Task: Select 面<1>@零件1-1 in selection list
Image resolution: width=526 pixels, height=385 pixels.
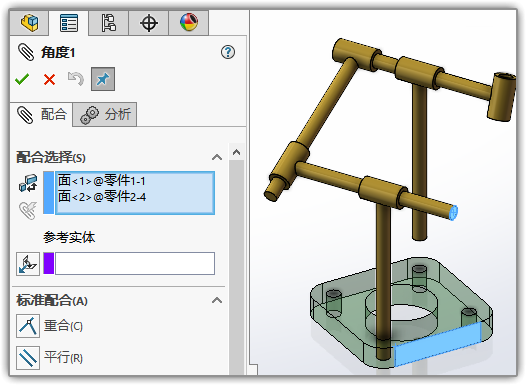Action: tap(102, 181)
